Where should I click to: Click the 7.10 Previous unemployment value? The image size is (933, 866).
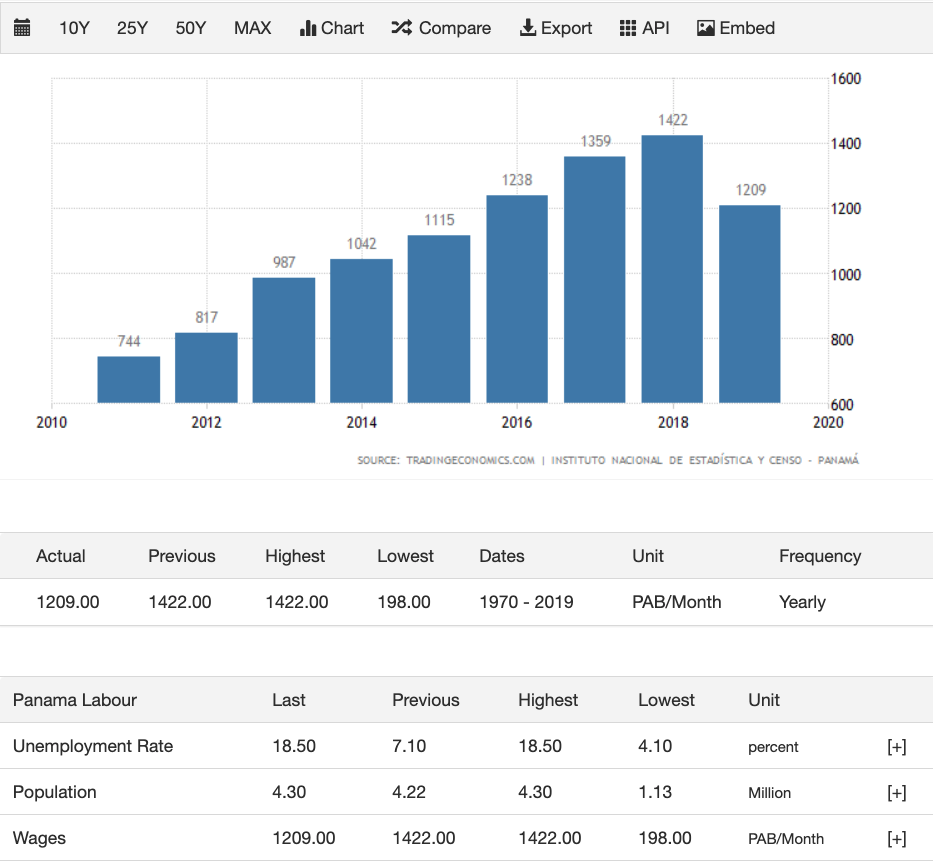pyautogui.click(x=409, y=746)
